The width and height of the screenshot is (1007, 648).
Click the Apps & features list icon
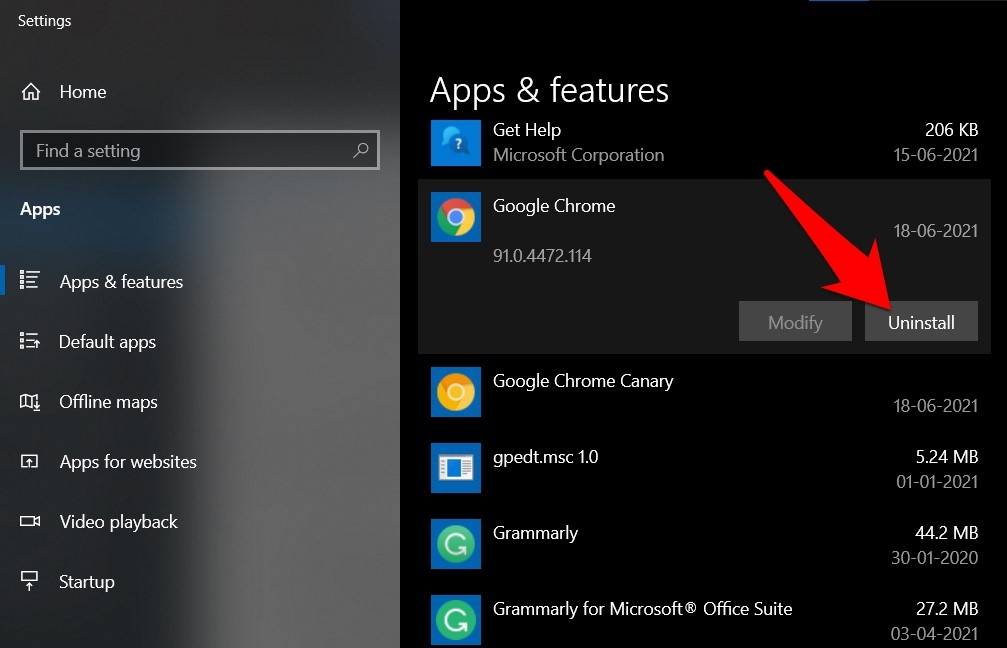tap(30, 280)
